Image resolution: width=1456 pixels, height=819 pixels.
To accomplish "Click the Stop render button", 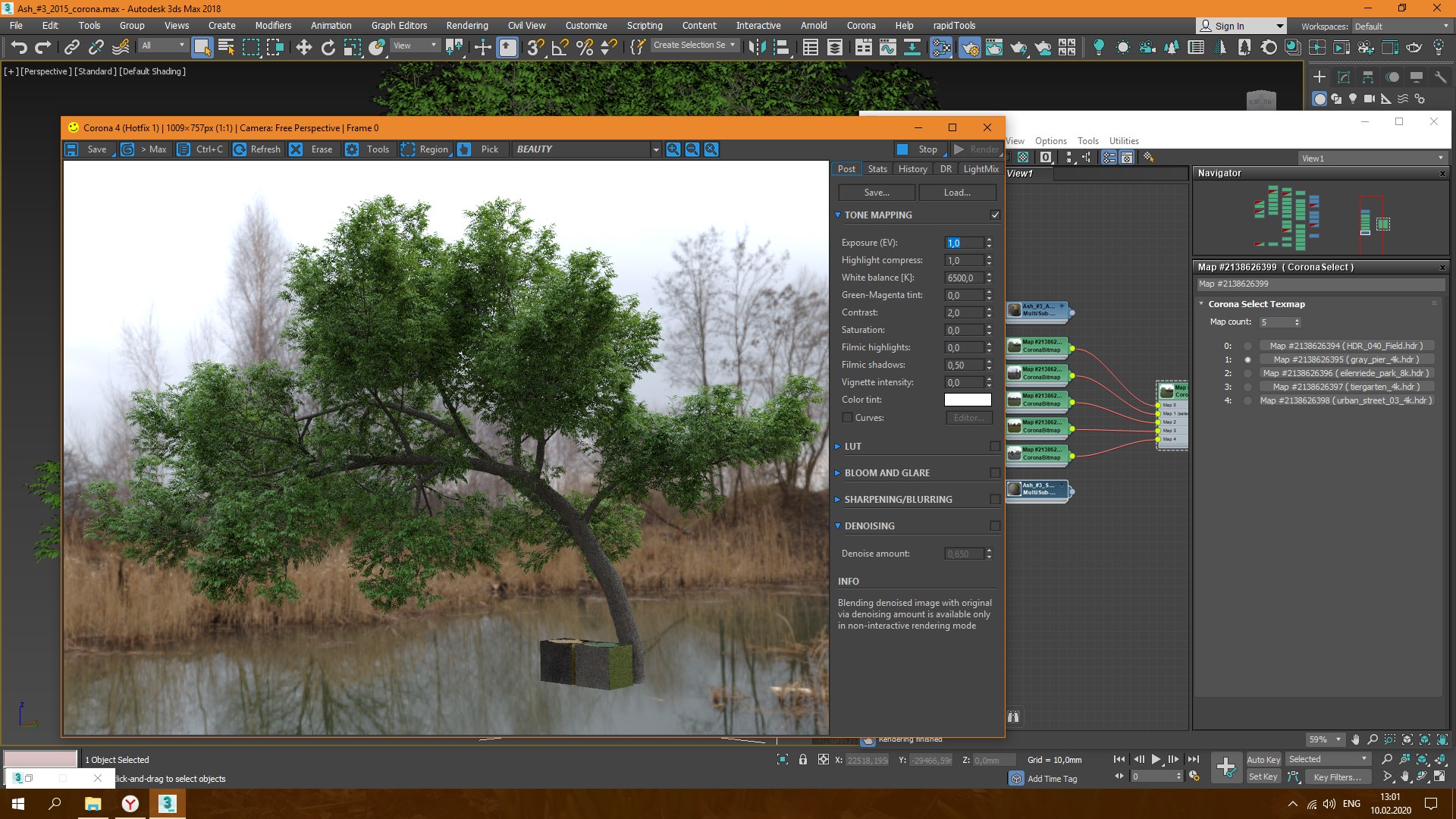I will click(919, 149).
